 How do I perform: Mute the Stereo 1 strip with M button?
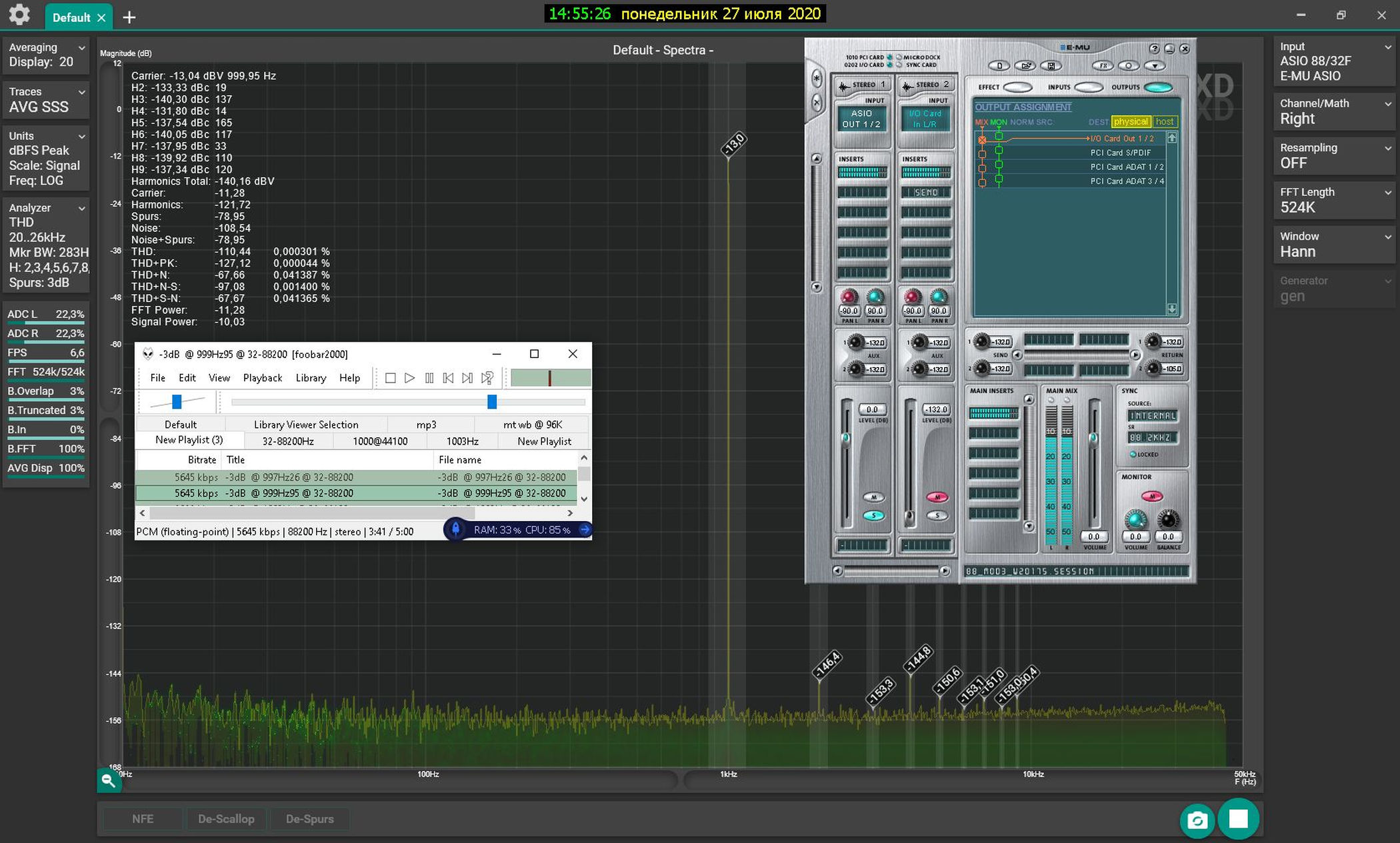pos(873,497)
